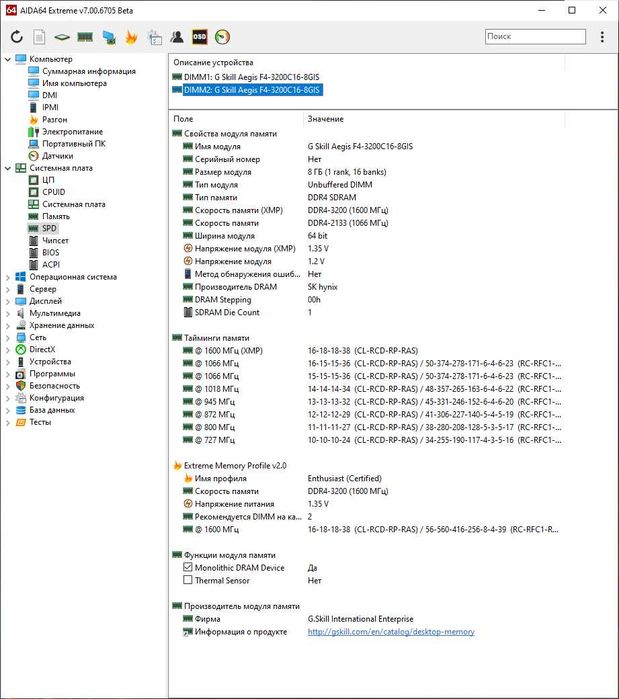Click the user profile toolbar icon
Viewport: 619px width, 699px height.
[177, 37]
